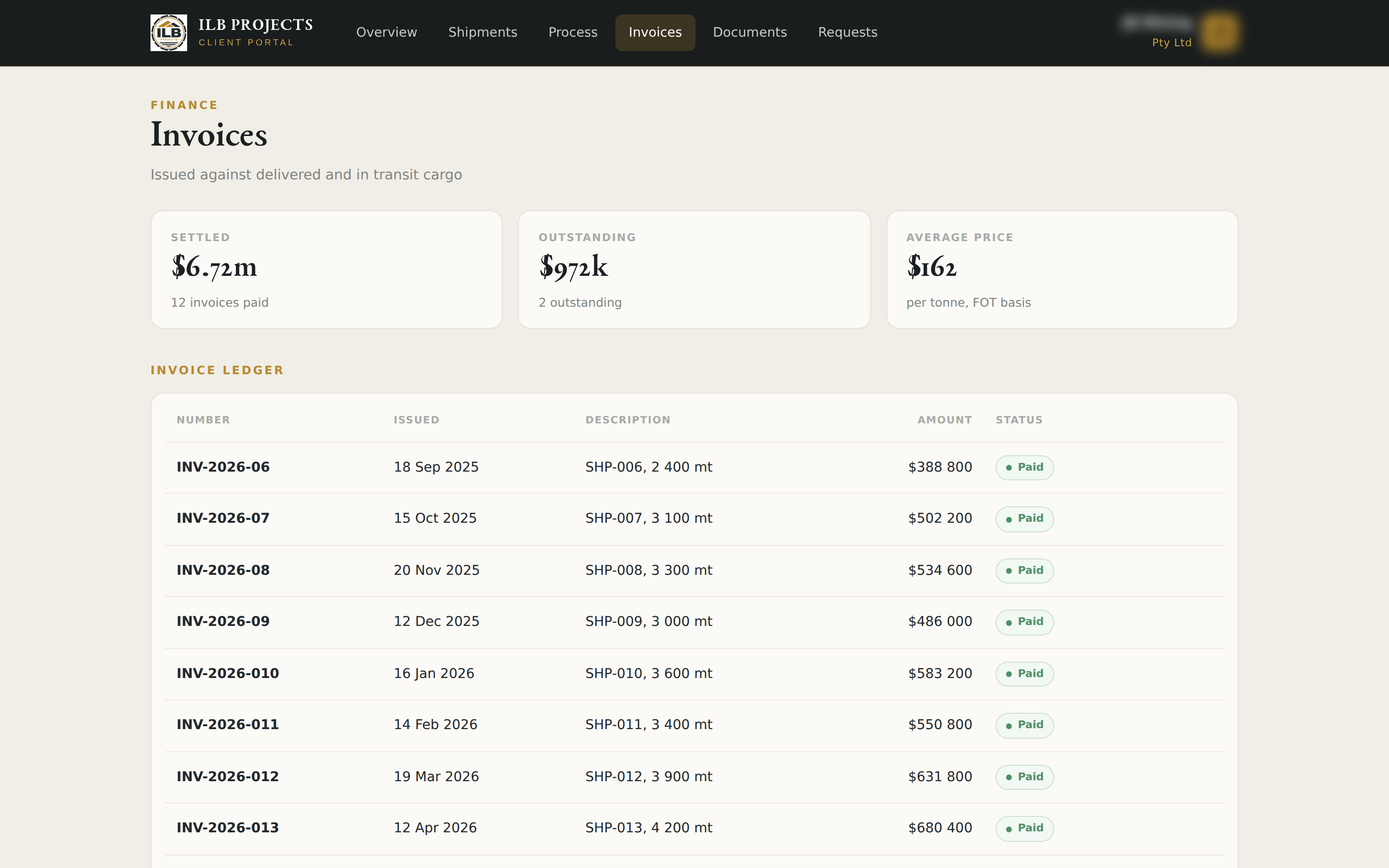Open invoice INV-2026-010
The height and width of the screenshot is (868, 1389).
tap(227, 674)
